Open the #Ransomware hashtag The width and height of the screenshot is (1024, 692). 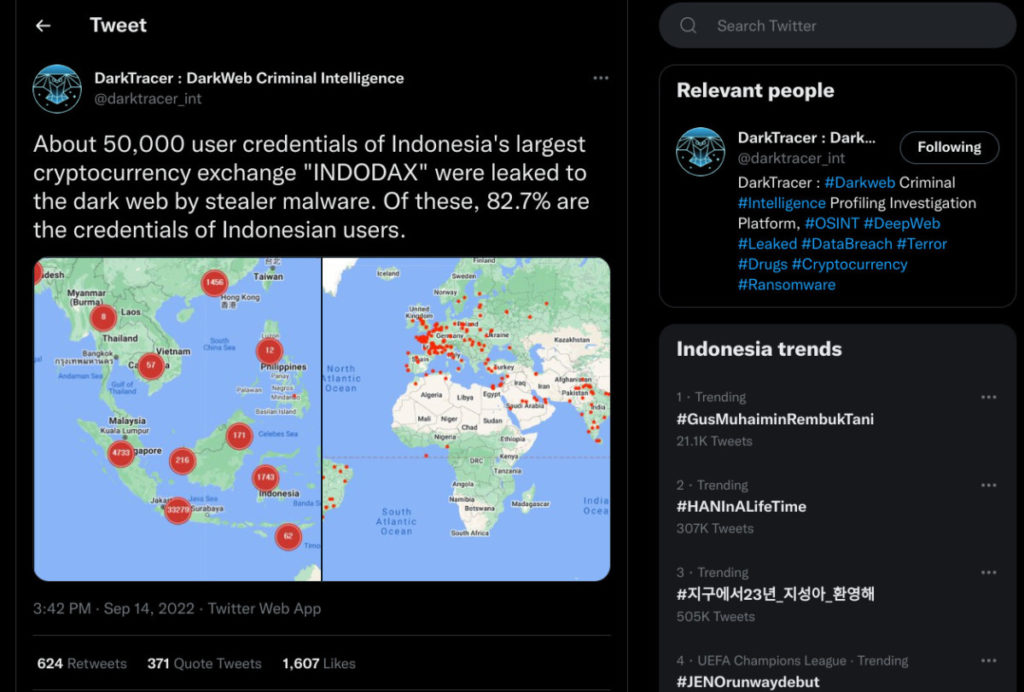pos(786,284)
